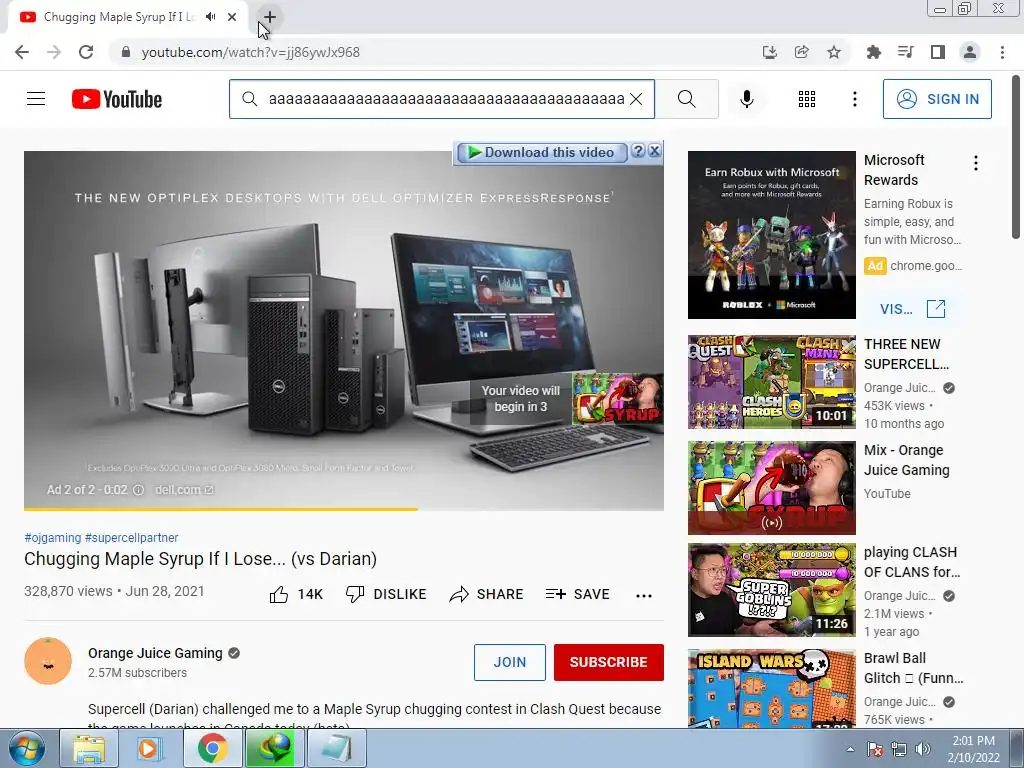Screen dimensions: 1024x768
Task: Click the install app icon in address bar
Action: (x=769, y=52)
